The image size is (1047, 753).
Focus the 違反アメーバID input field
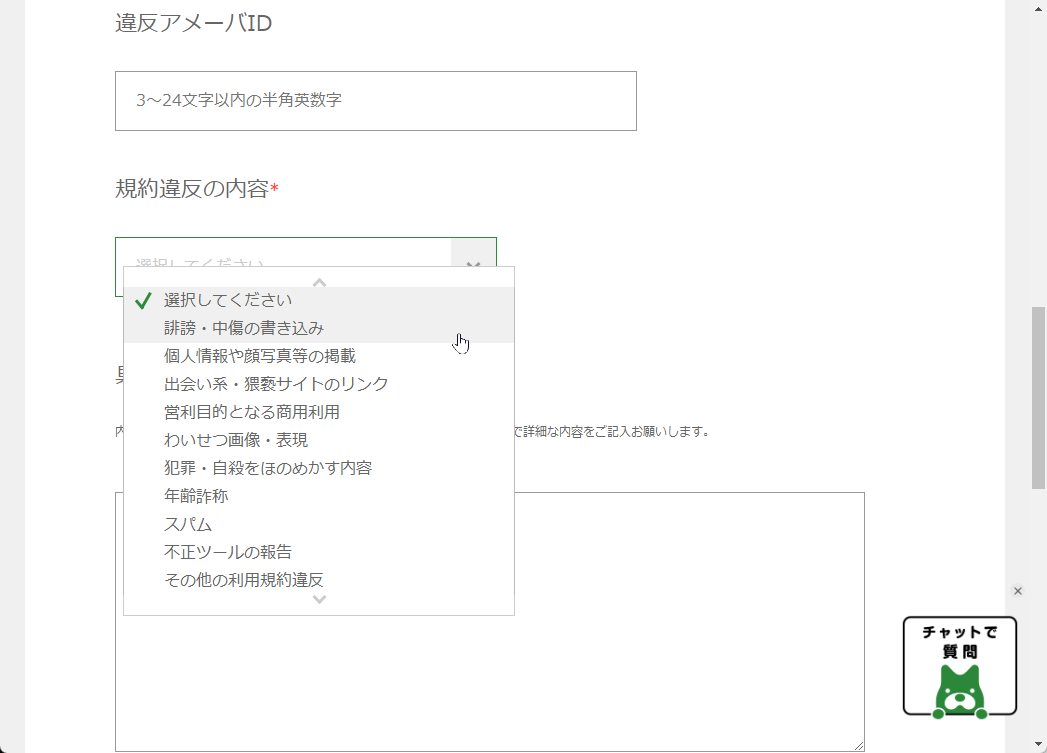[x=376, y=101]
